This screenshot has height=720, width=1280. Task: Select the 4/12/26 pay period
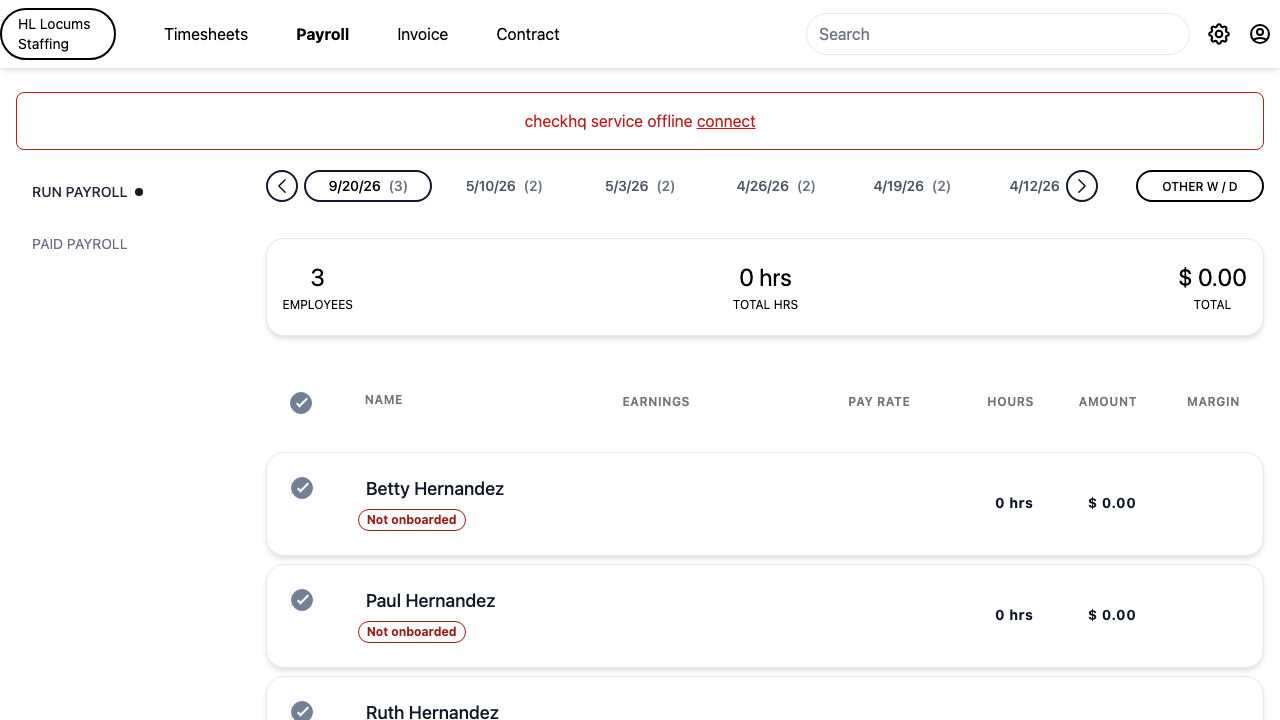tap(1035, 186)
